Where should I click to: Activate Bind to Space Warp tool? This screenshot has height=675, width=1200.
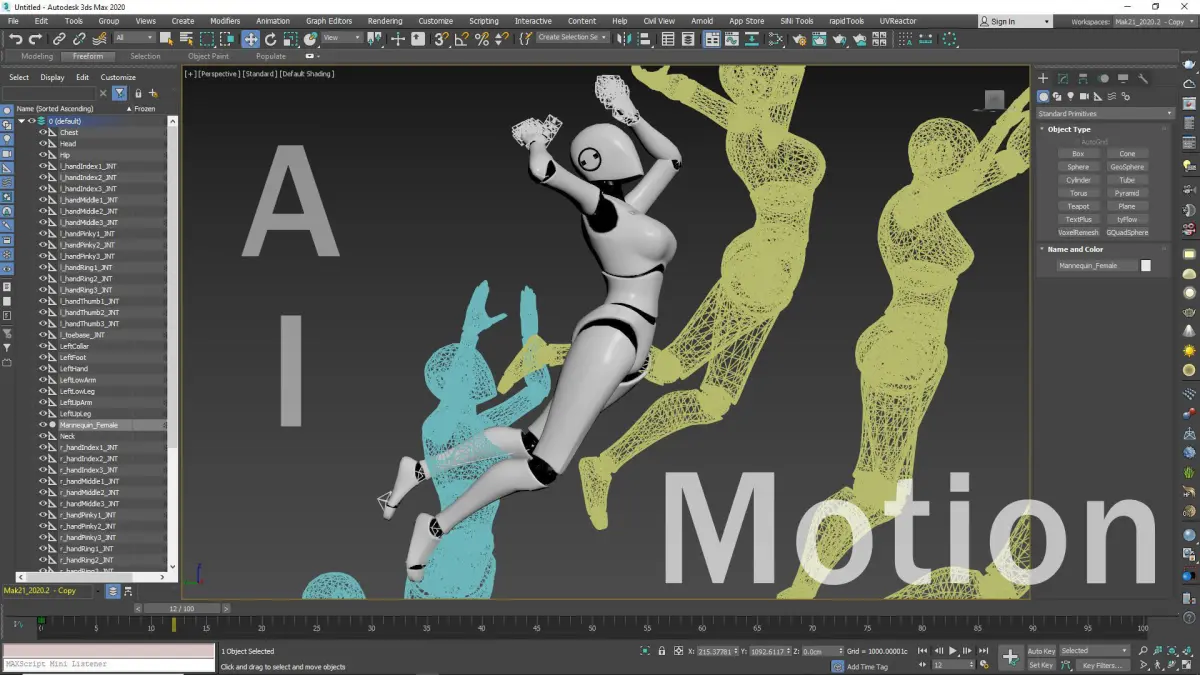[x=99, y=38]
